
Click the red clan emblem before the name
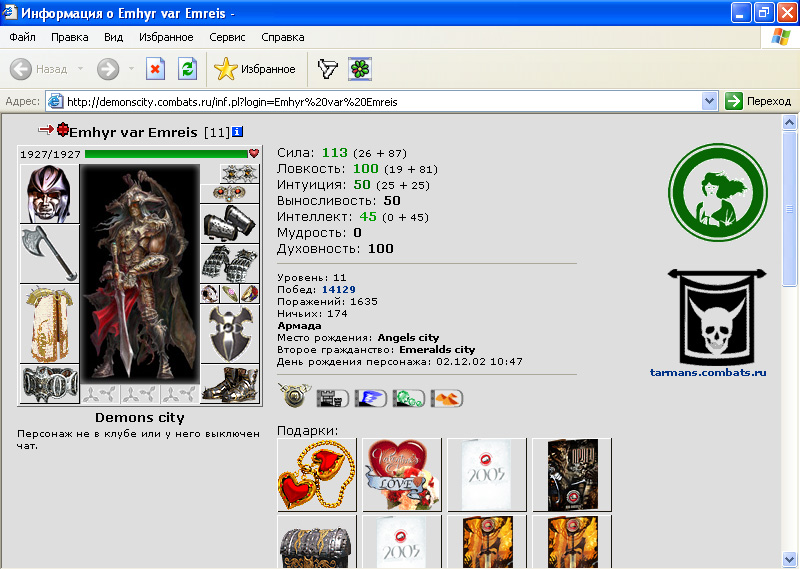[62, 130]
